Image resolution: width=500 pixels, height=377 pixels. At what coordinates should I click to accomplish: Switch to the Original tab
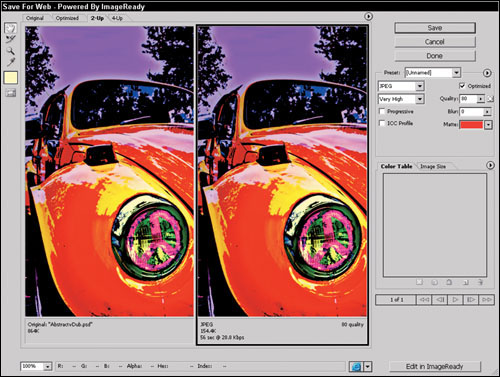pyautogui.click(x=35, y=18)
